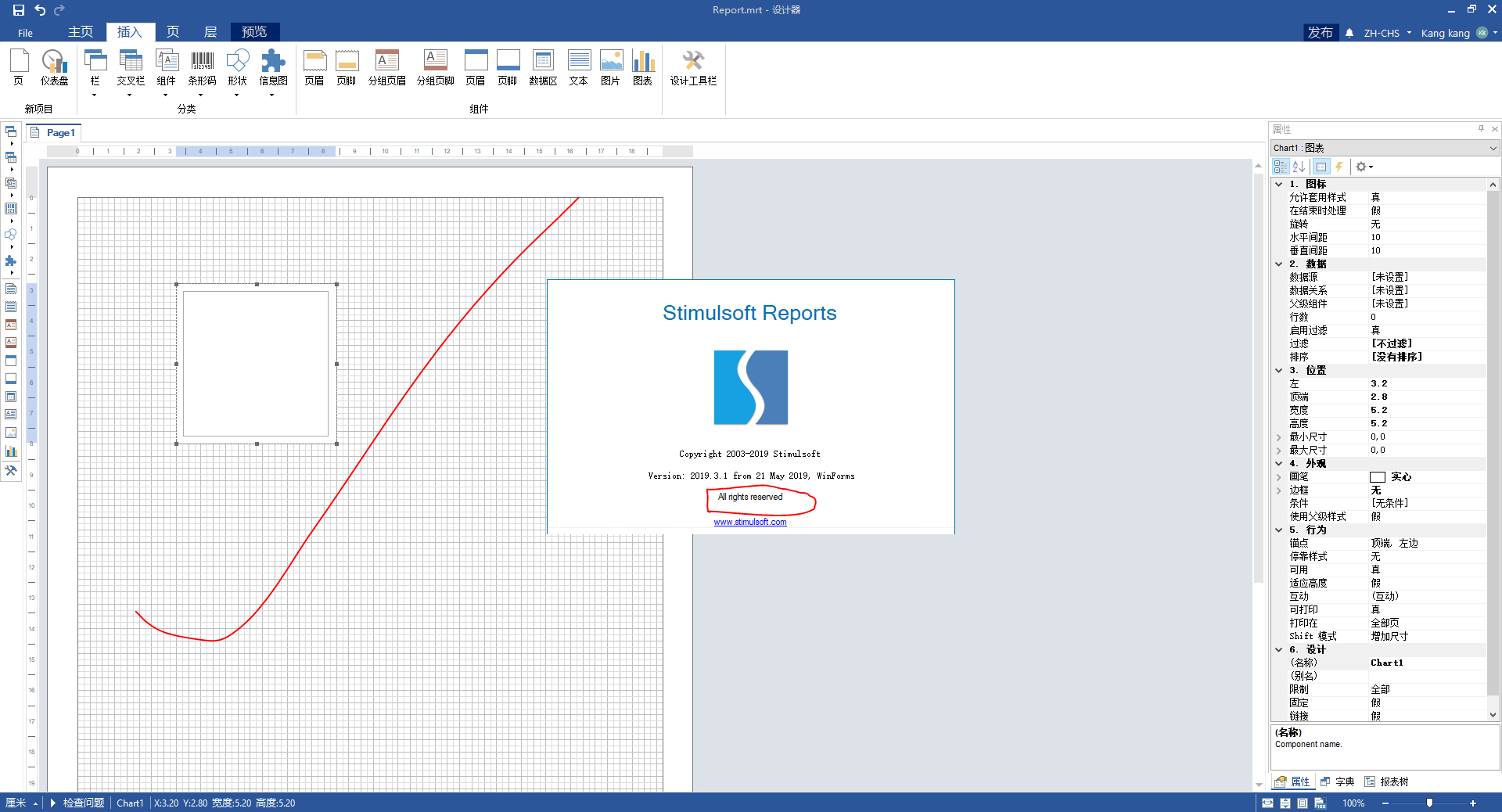
Task: Click the 画笔 brush color swatch
Action: (x=1378, y=477)
